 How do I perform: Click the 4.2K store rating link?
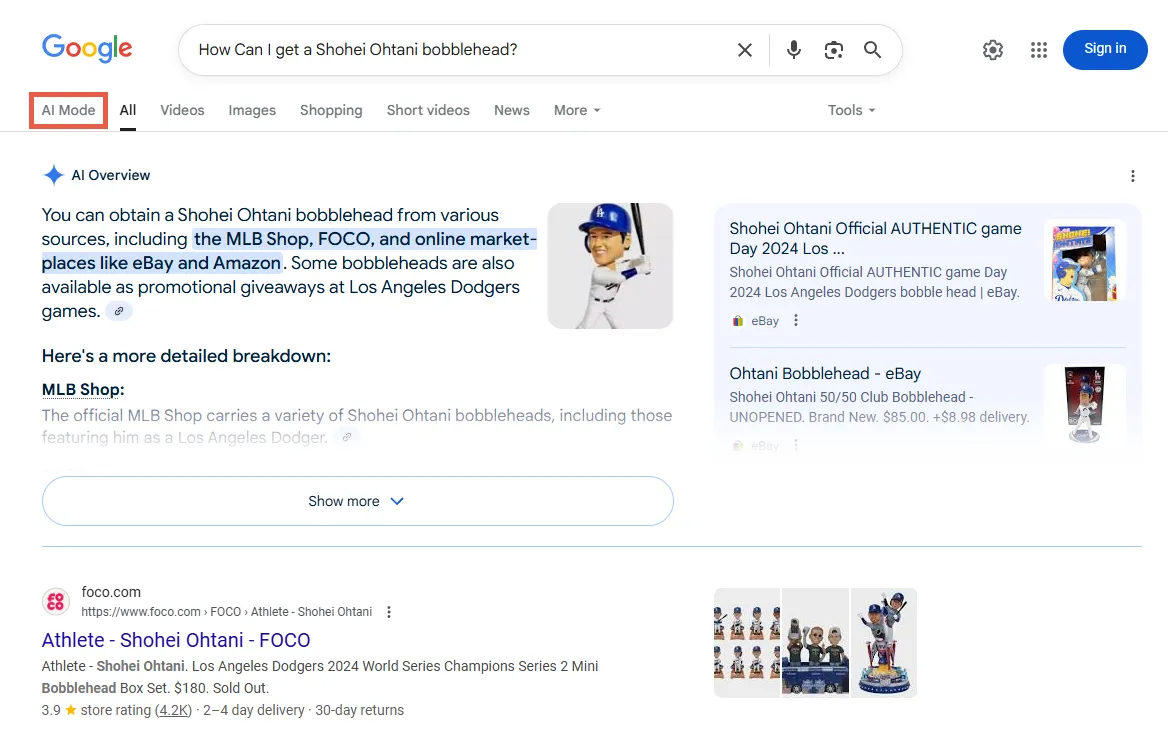[x=173, y=710]
